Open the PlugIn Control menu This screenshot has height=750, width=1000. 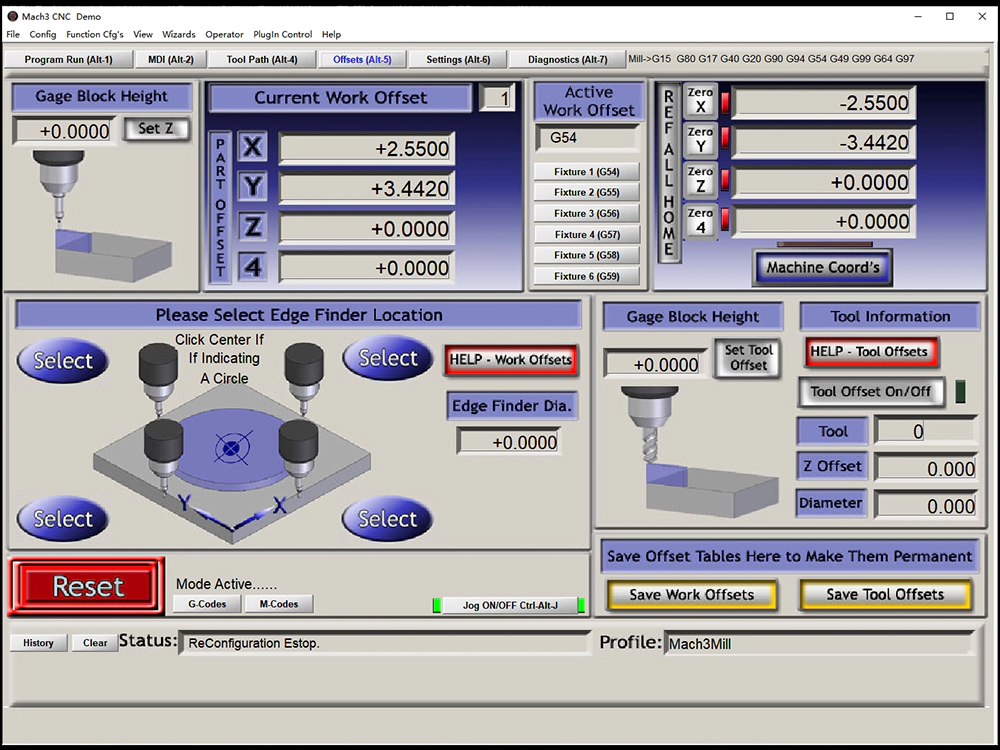pos(283,34)
